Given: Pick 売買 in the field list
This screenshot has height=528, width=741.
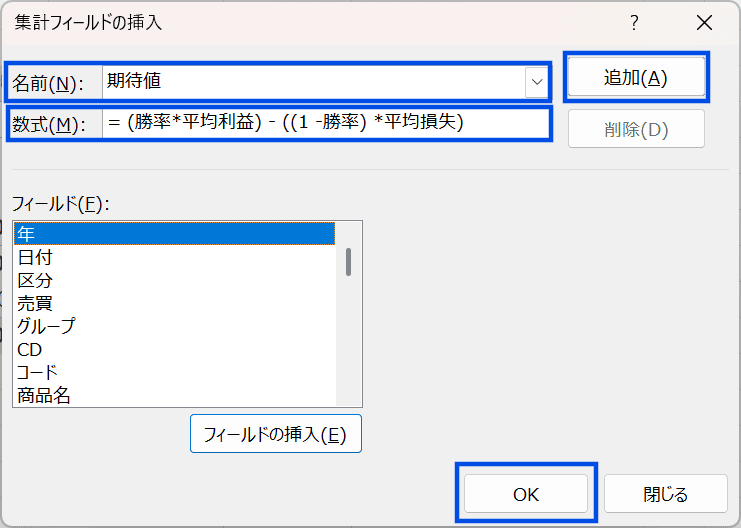Looking at the screenshot, I should 174,303.
